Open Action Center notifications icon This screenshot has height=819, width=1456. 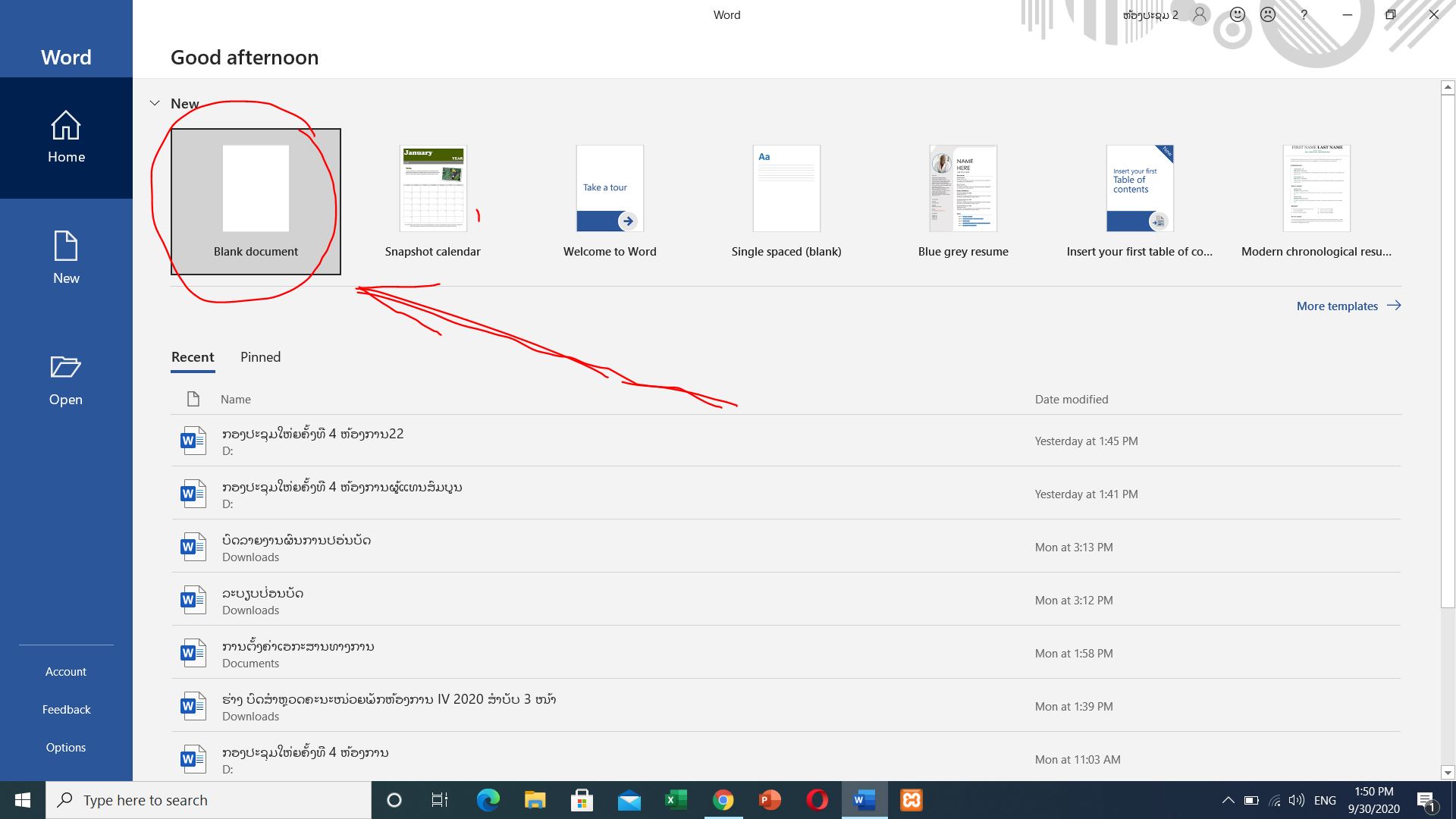pos(1426,800)
